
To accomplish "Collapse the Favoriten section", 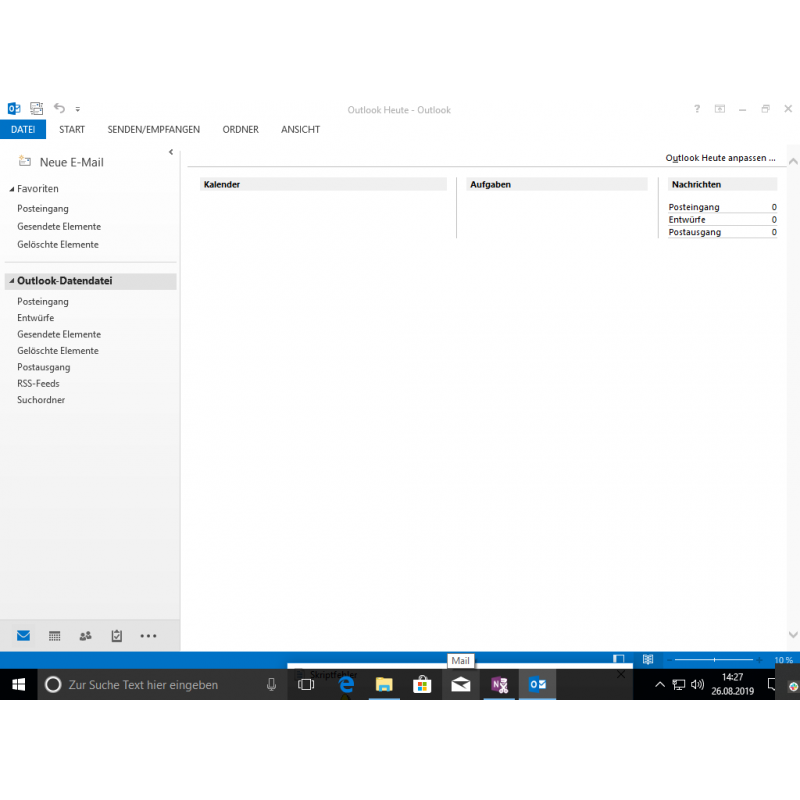I will tap(11, 189).
